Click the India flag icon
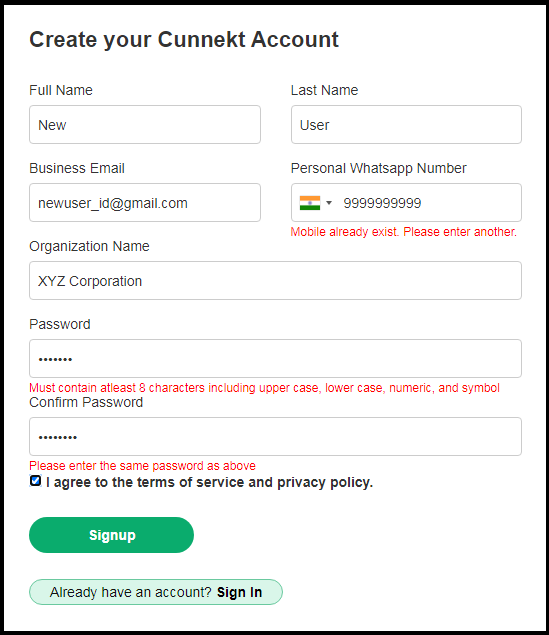549x635 pixels. pos(310,203)
